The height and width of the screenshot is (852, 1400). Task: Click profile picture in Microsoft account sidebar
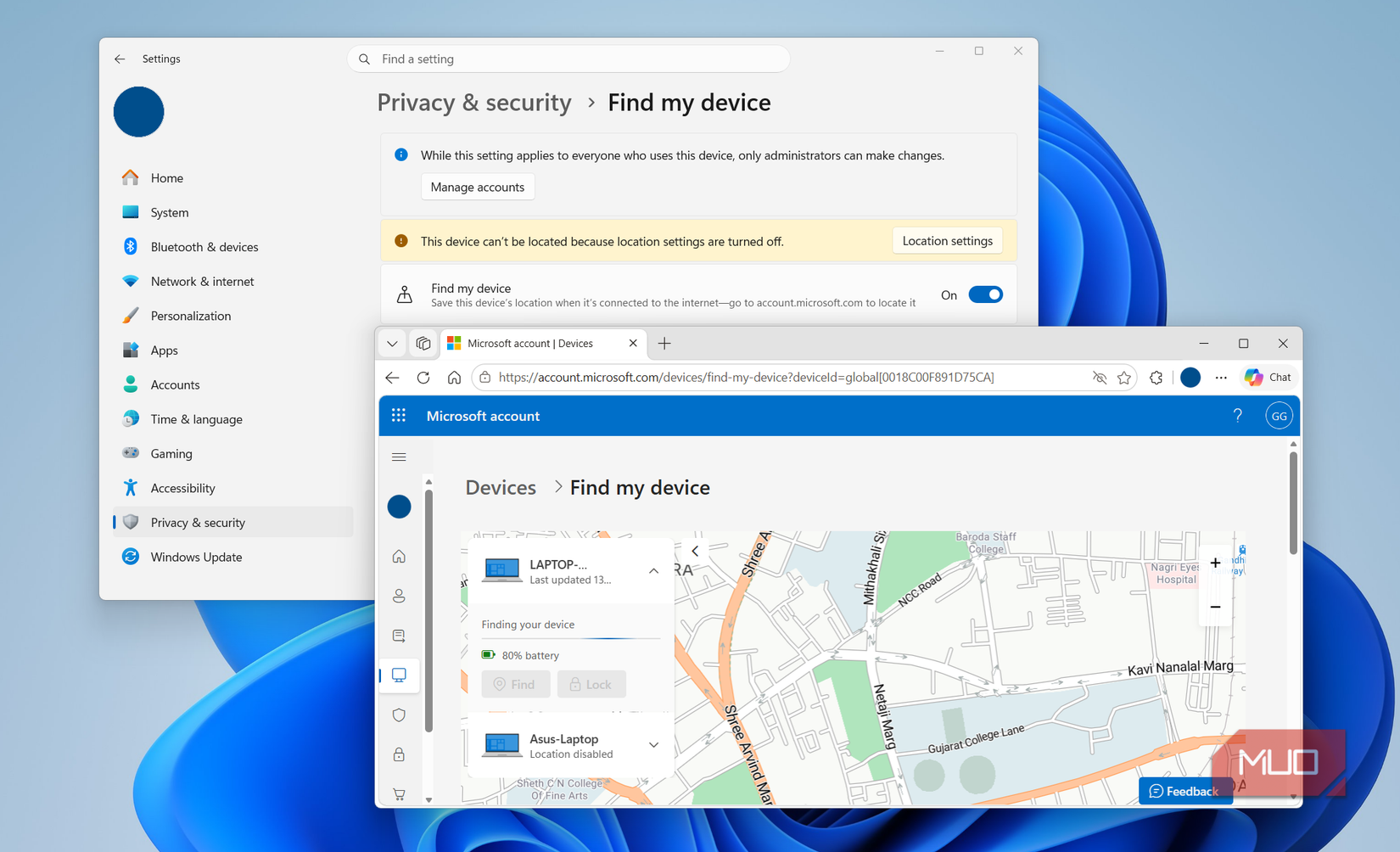[400, 507]
